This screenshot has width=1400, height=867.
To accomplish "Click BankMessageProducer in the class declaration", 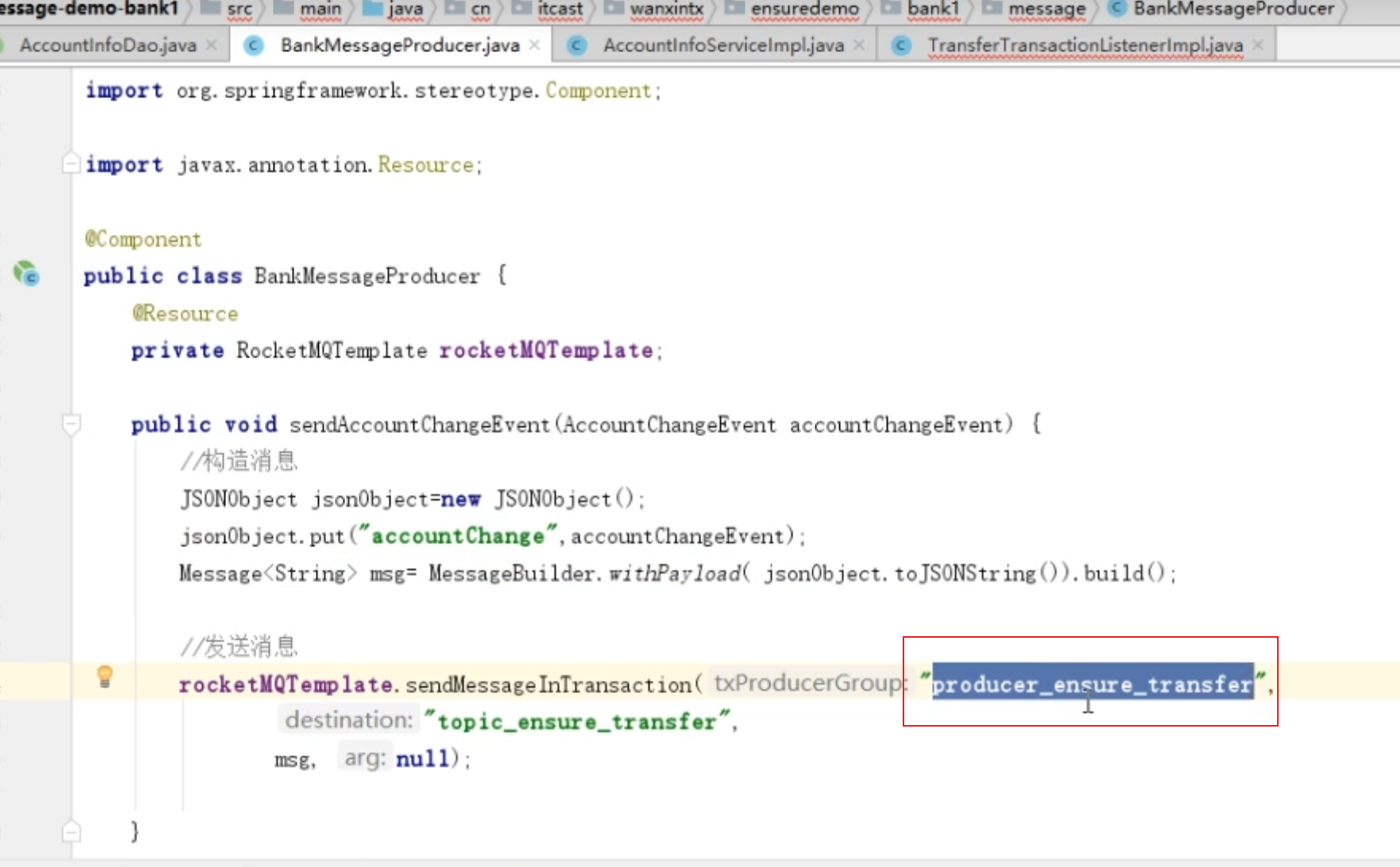I will (x=366, y=276).
